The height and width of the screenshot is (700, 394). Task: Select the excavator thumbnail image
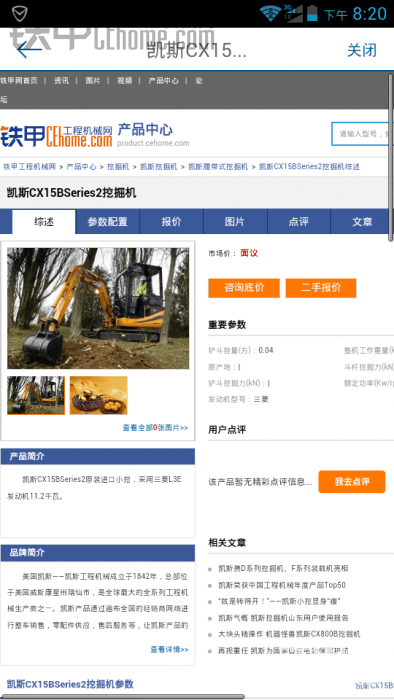pyautogui.click(x=36, y=395)
